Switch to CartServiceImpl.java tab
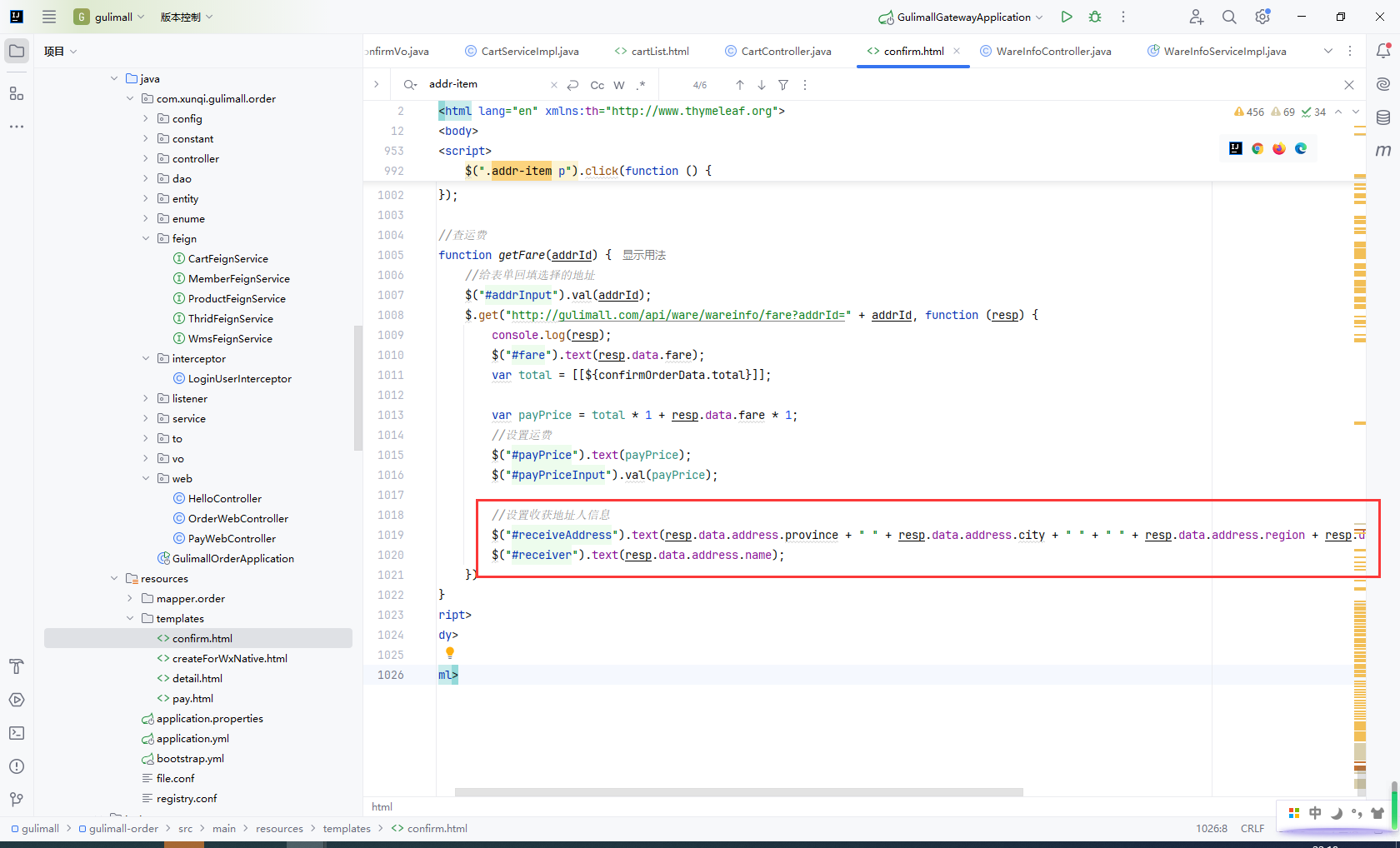1400x848 pixels. click(522, 51)
